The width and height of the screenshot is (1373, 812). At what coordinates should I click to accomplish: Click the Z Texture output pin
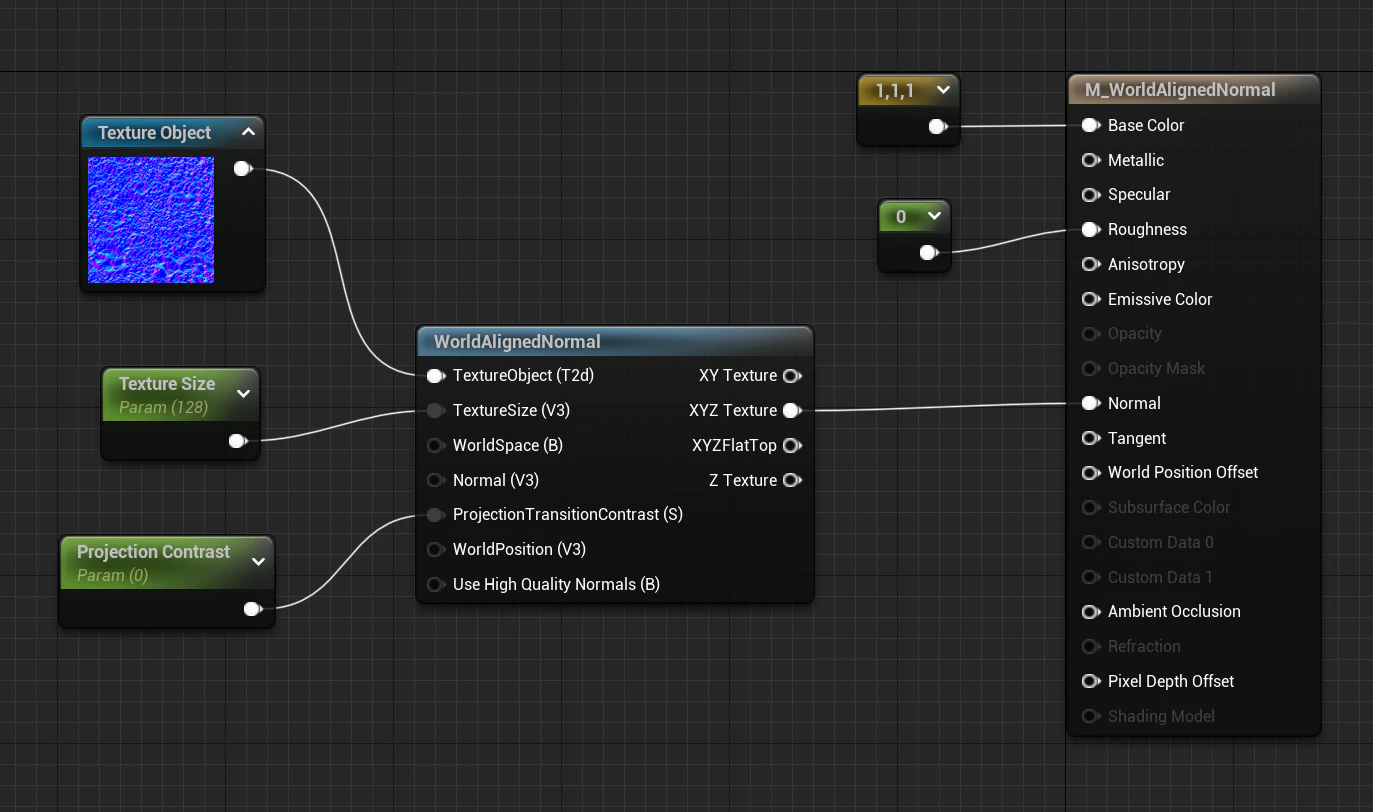tap(792, 480)
